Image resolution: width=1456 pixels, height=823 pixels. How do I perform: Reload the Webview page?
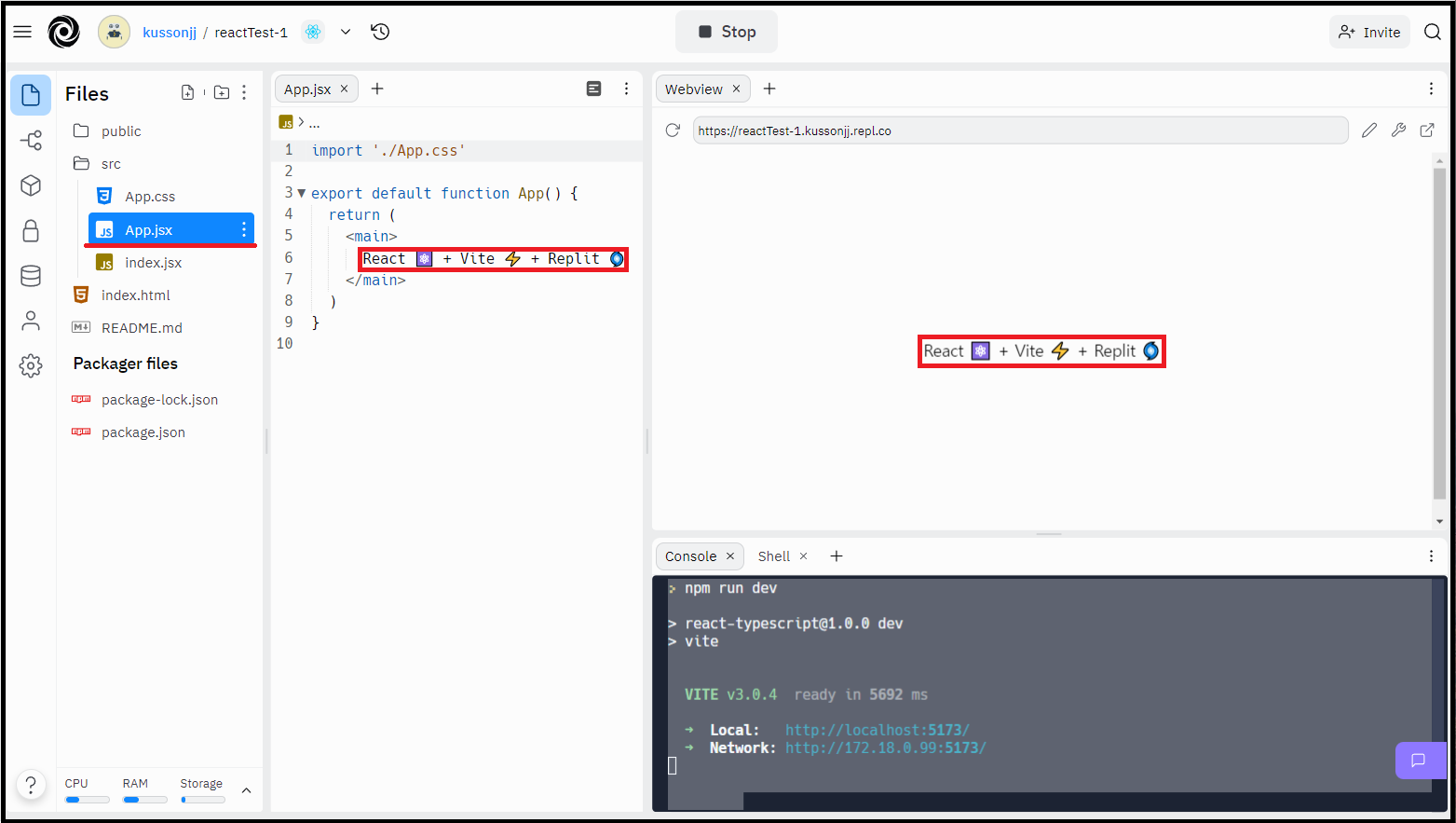tap(673, 130)
